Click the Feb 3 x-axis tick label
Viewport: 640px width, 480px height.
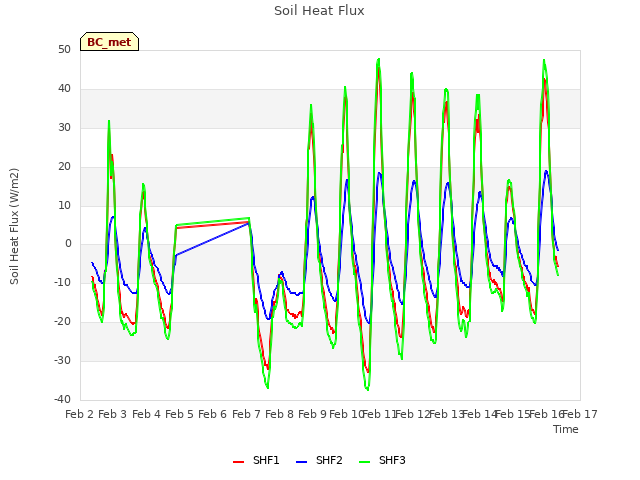point(113,414)
